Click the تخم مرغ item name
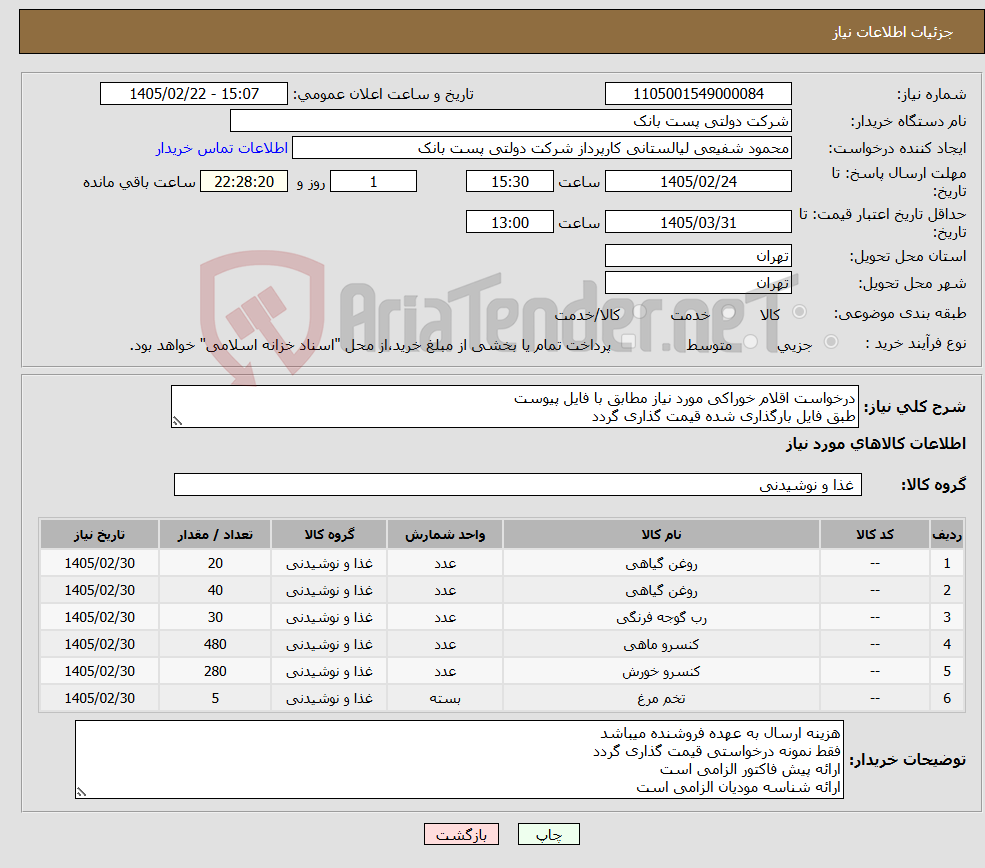The width and height of the screenshot is (985, 868). 661,698
